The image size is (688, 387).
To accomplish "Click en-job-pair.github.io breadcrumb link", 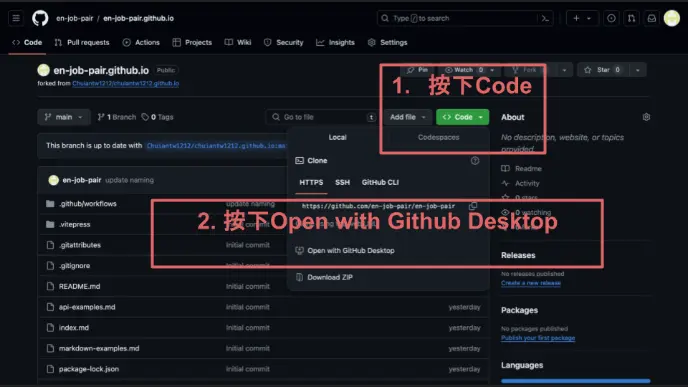I will [138, 18].
